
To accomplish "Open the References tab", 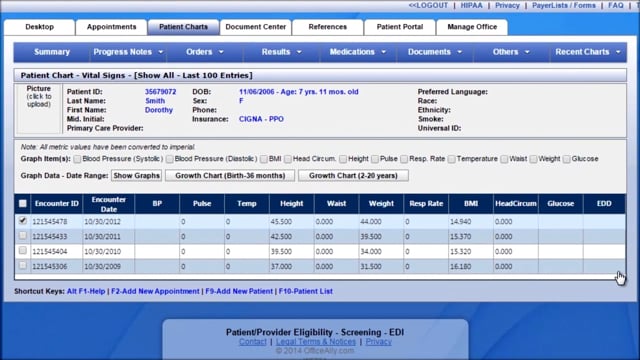I will [328, 27].
